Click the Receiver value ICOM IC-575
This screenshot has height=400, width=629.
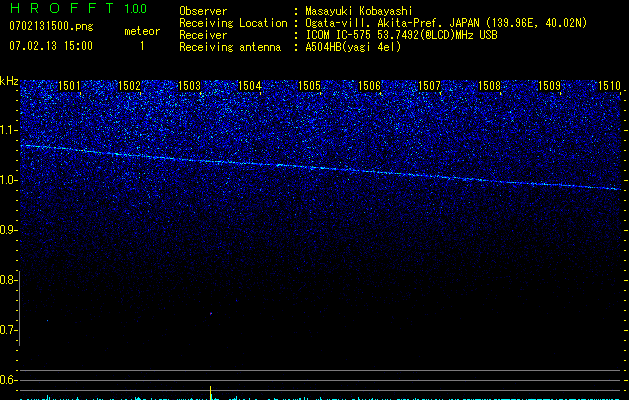point(338,35)
